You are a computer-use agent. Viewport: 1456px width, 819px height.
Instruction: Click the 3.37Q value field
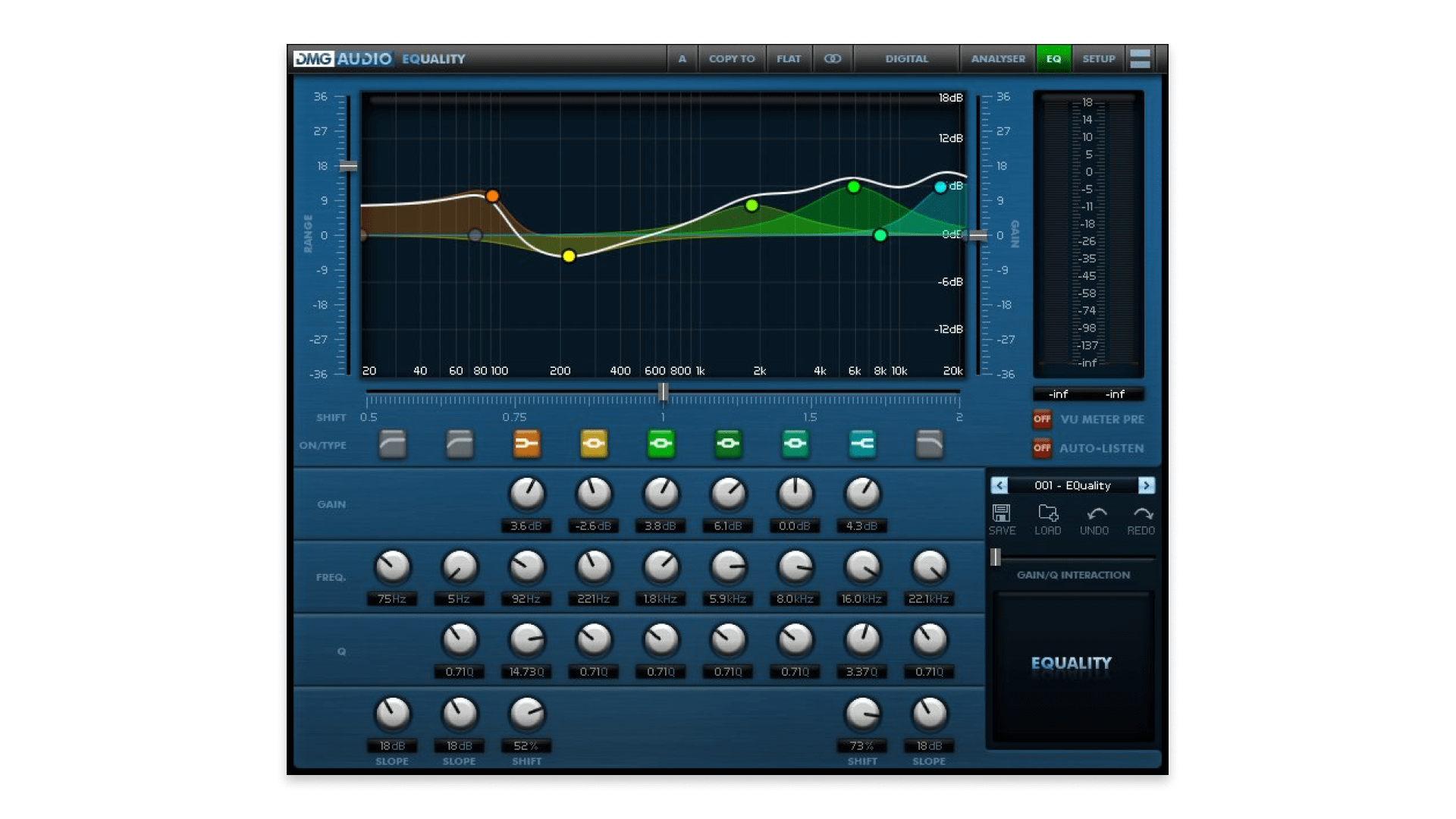point(862,672)
